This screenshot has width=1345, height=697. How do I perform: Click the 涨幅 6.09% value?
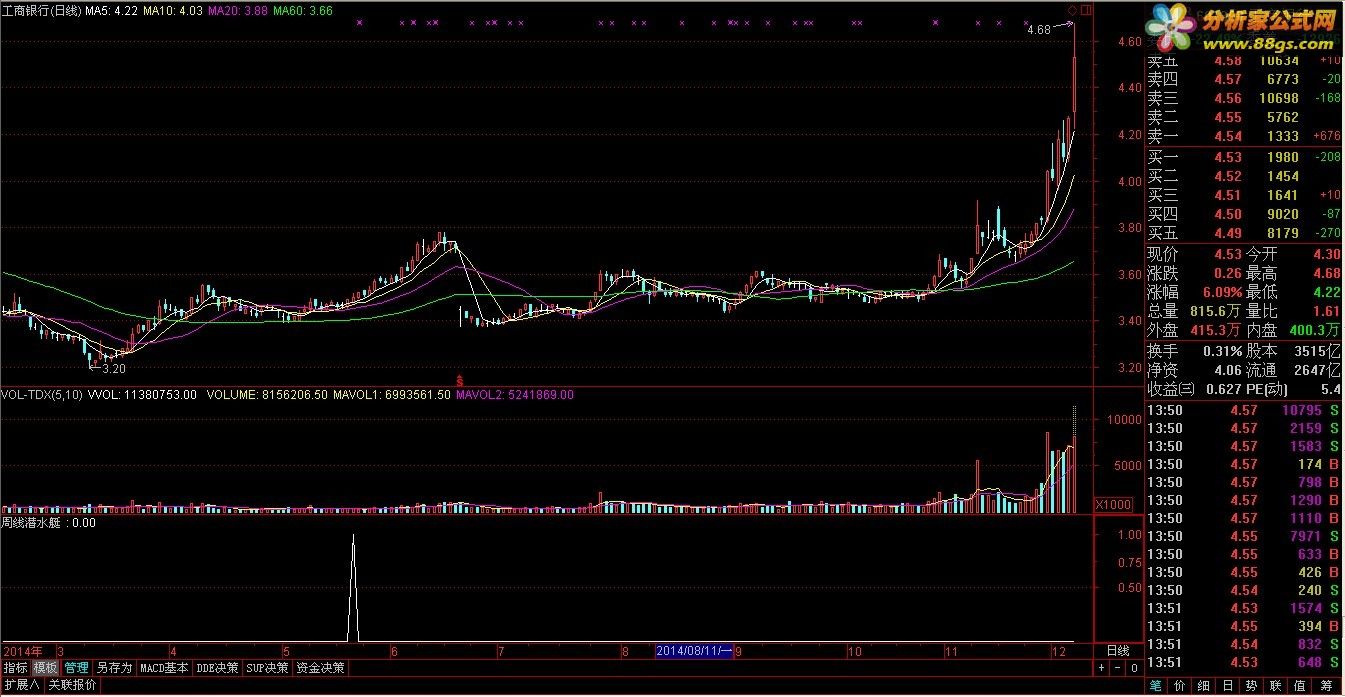tap(1221, 292)
